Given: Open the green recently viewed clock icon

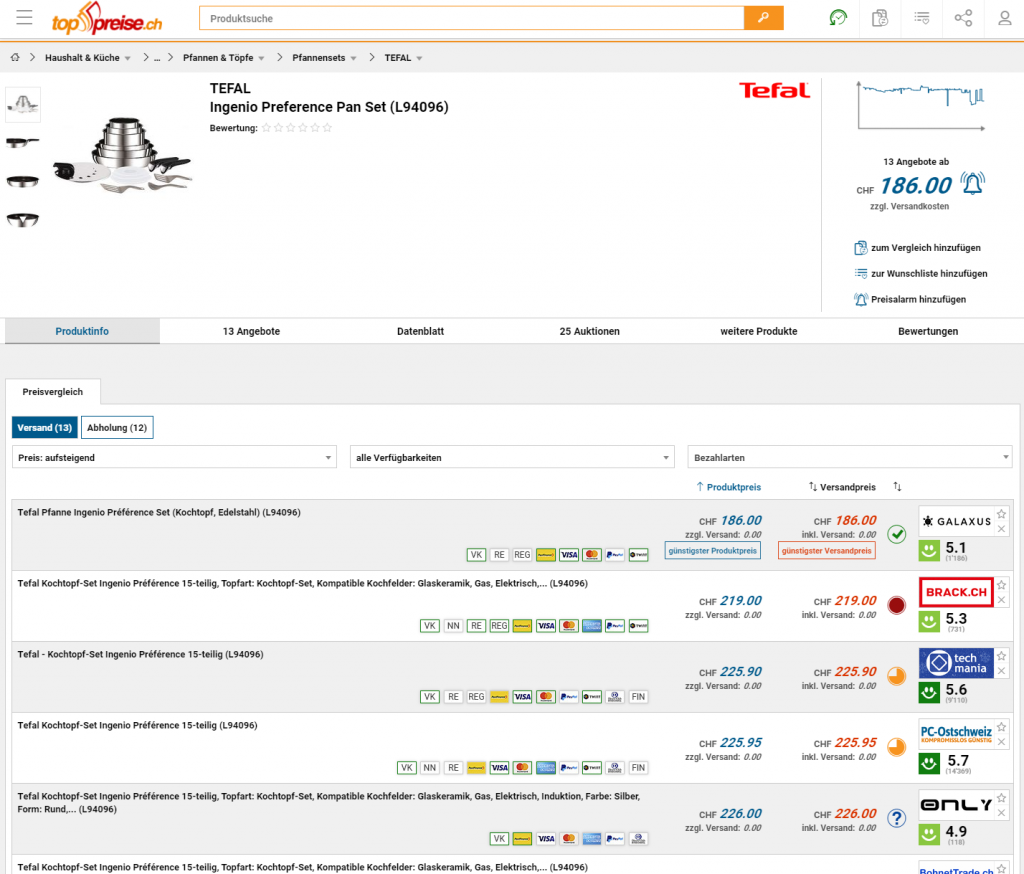Looking at the screenshot, I should pyautogui.click(x=838, y=18).
